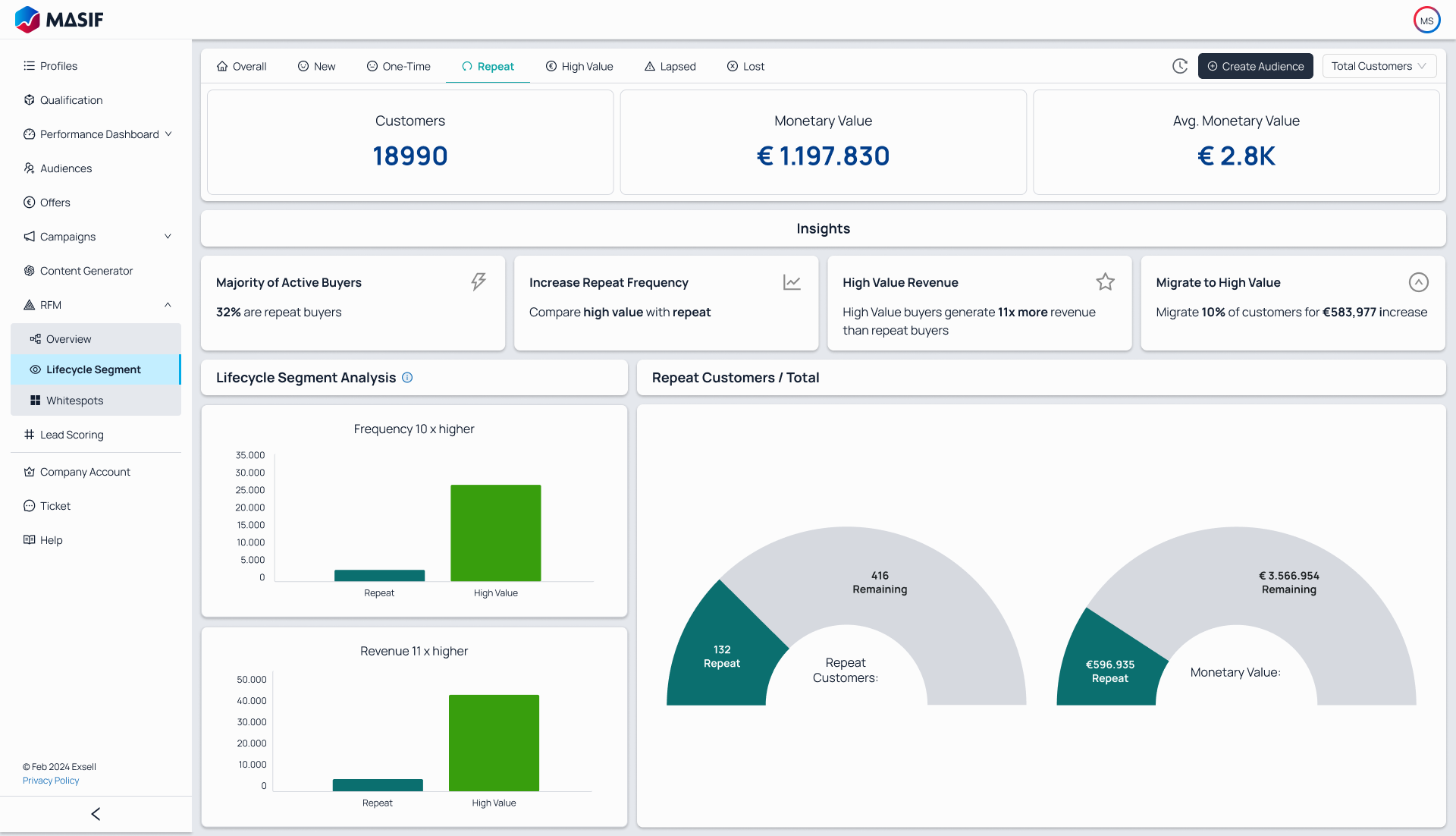Toggle the RFM section open or closed

[x=168, y=304]
